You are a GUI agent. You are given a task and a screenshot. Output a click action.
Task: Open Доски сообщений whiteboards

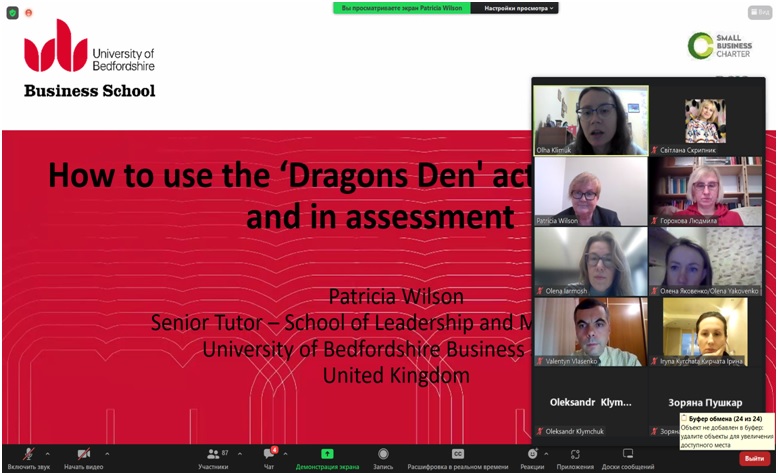click(628, 458)
